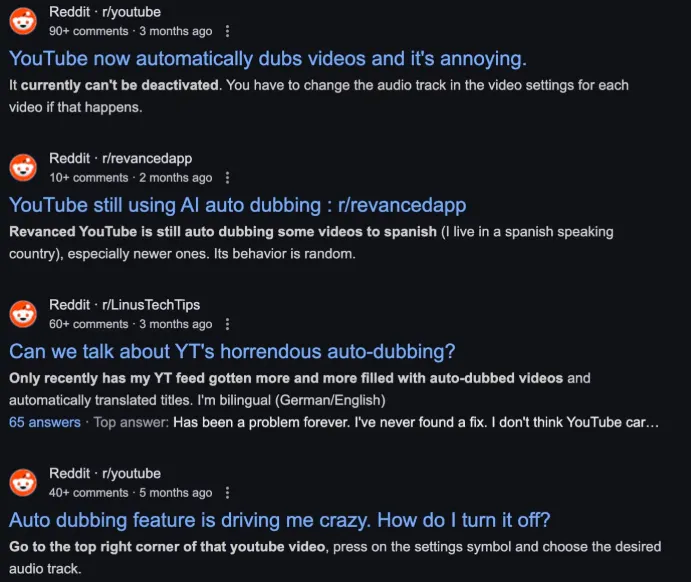
Task: Open 'YouTube now automatically dubs videos' link
Action: (268, 59)
